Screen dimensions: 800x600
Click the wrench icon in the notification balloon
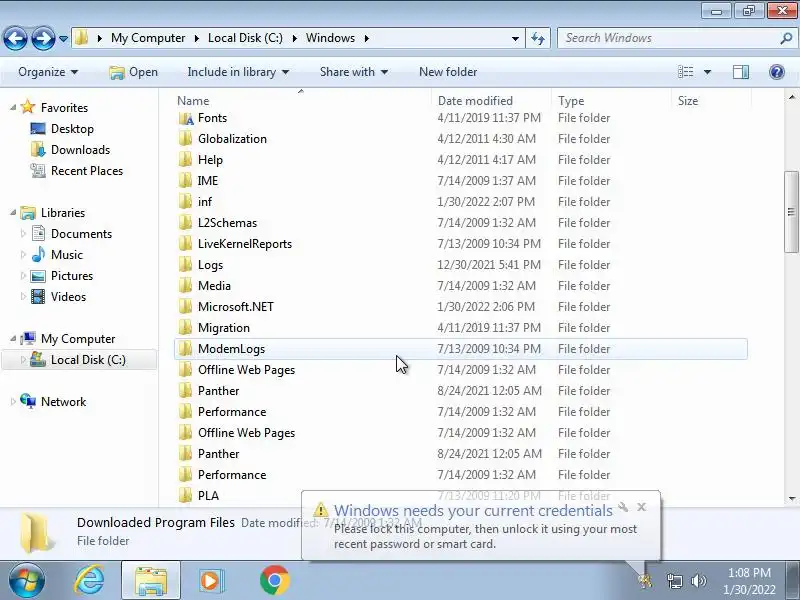[x=623, y=507]
